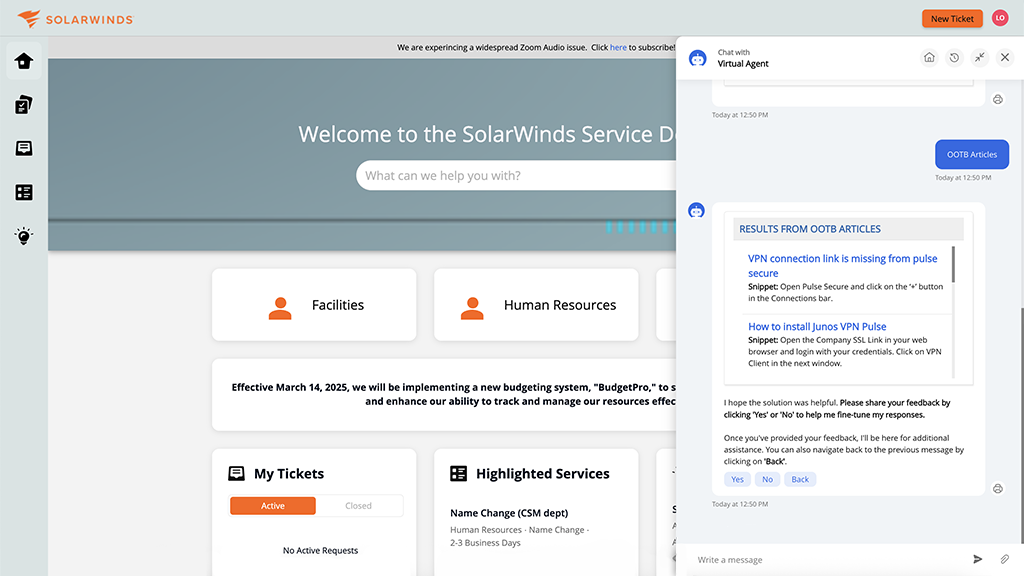This screenshot has width=1024, height=576.
Task: Open 'How to install Junos VPN Pulse' article
Action: 817,327
